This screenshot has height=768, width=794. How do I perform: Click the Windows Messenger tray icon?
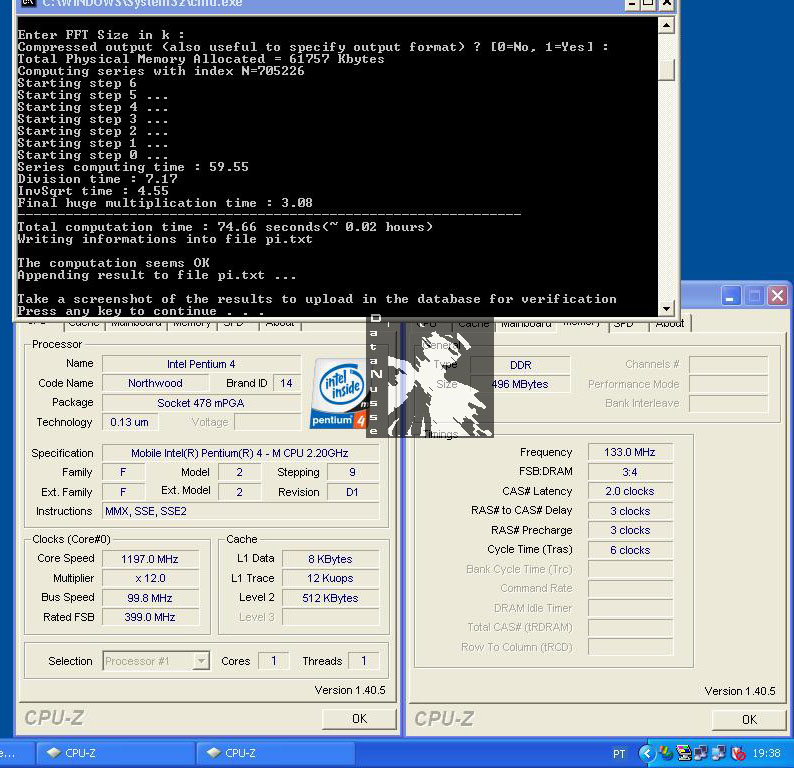click(x=666, y=753)
